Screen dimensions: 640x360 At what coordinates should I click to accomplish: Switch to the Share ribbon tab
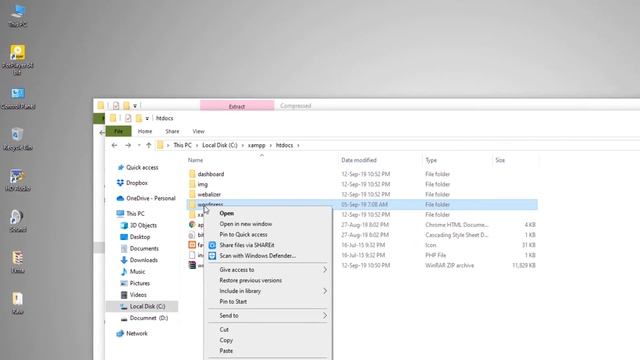point(172,131)
